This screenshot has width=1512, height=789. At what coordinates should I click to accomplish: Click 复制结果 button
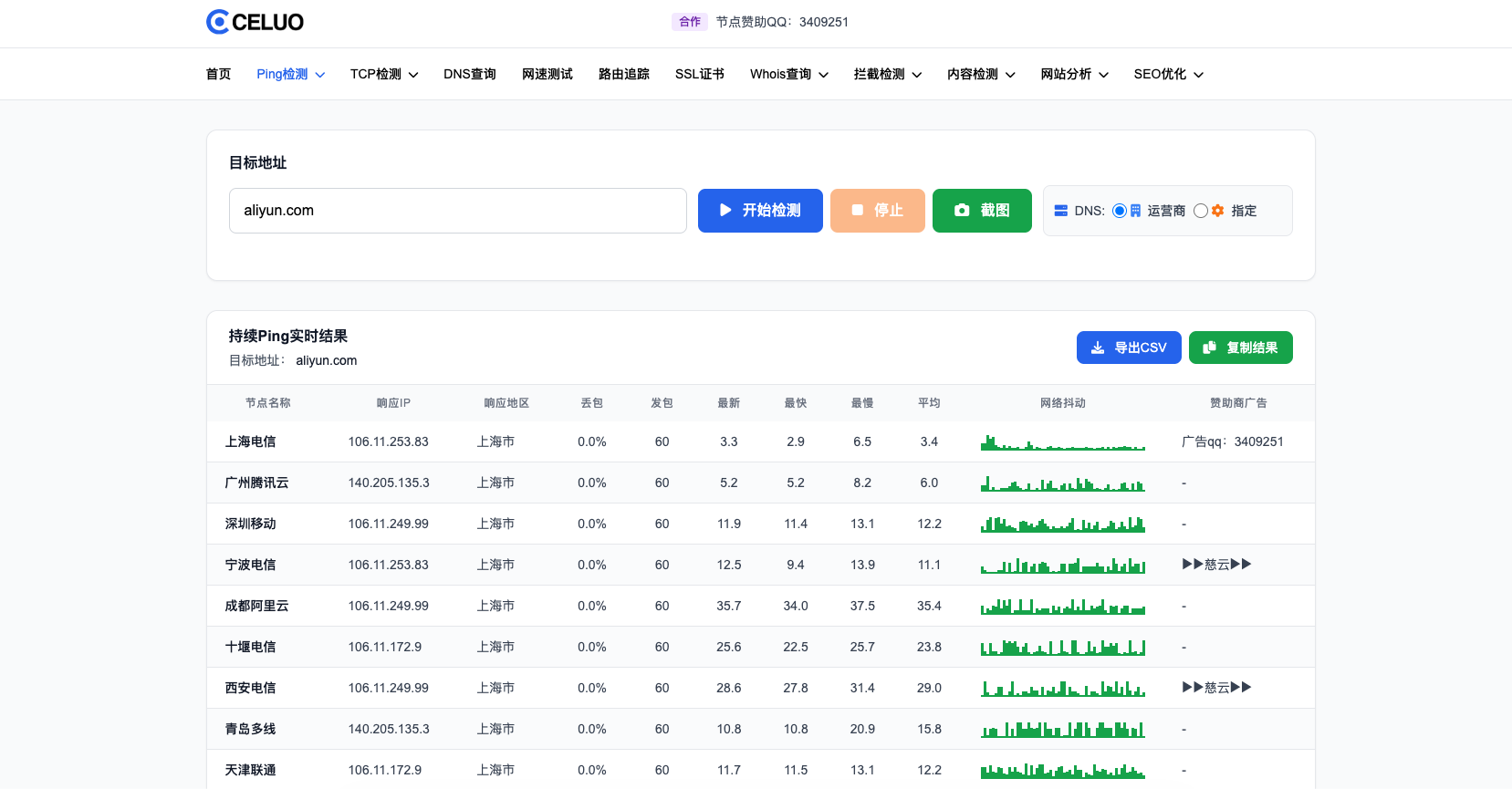tap(1241, 348)
